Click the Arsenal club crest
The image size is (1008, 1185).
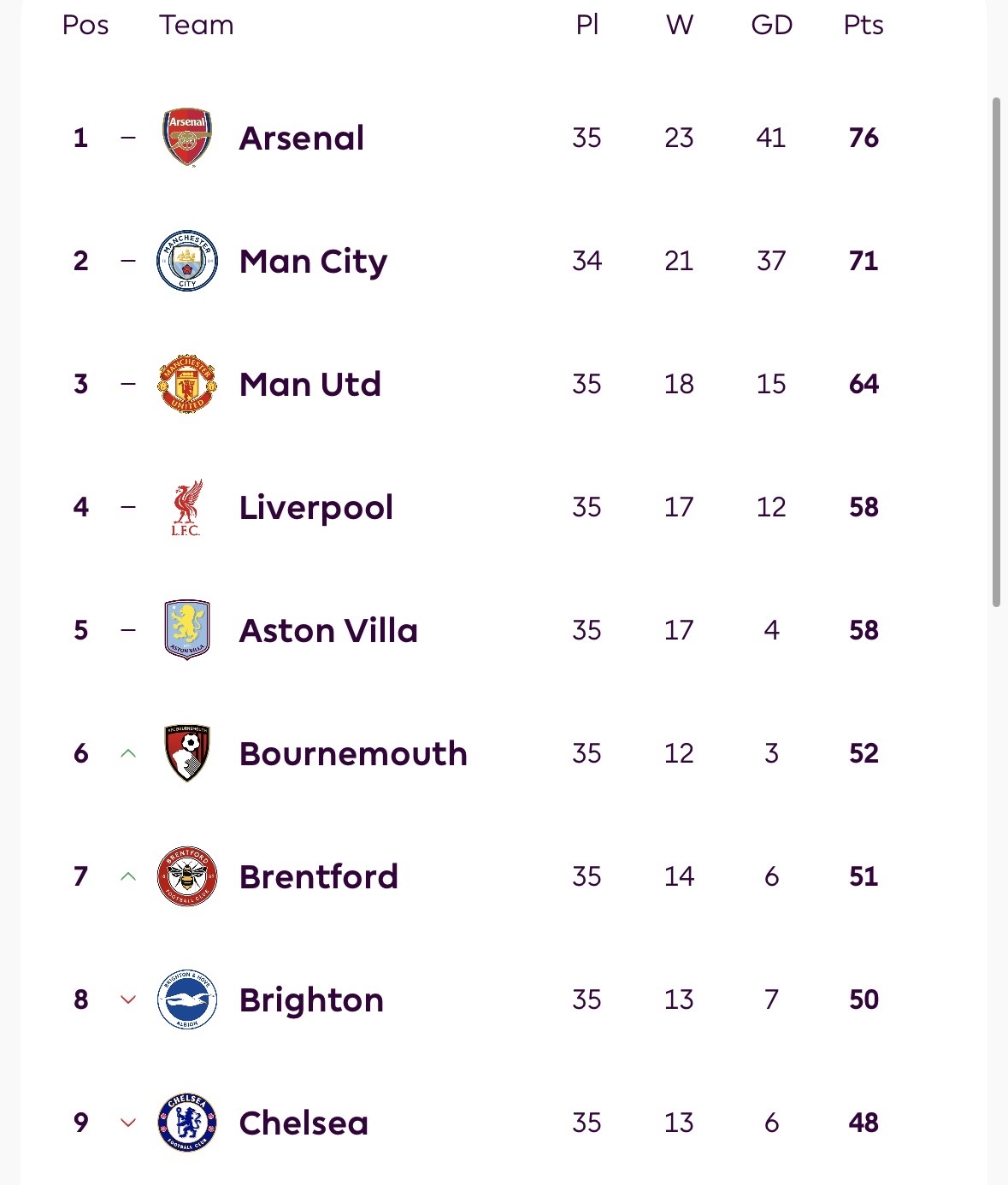click(187, 137)
